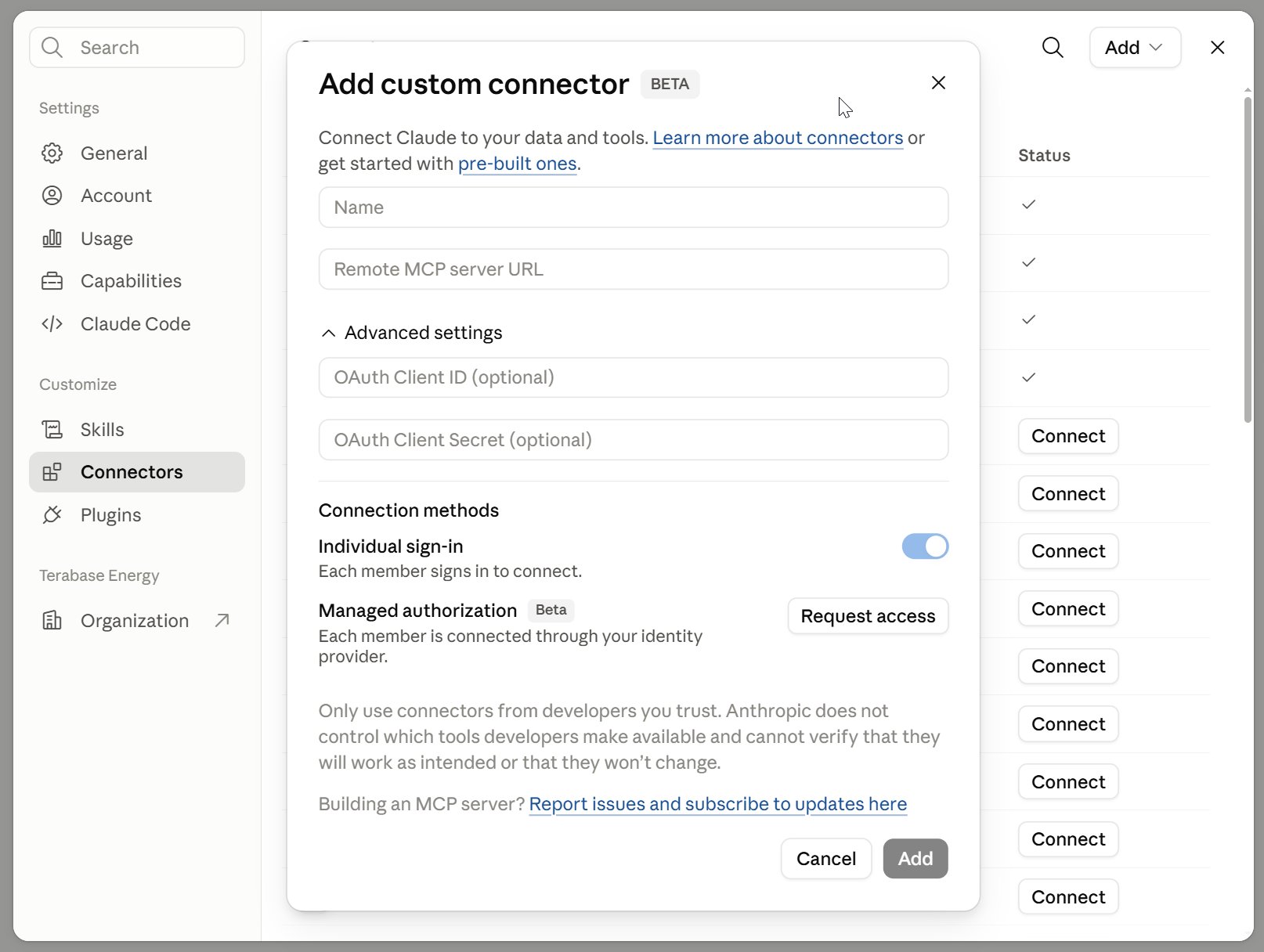Click the Claude Code brackets icon

52,323
